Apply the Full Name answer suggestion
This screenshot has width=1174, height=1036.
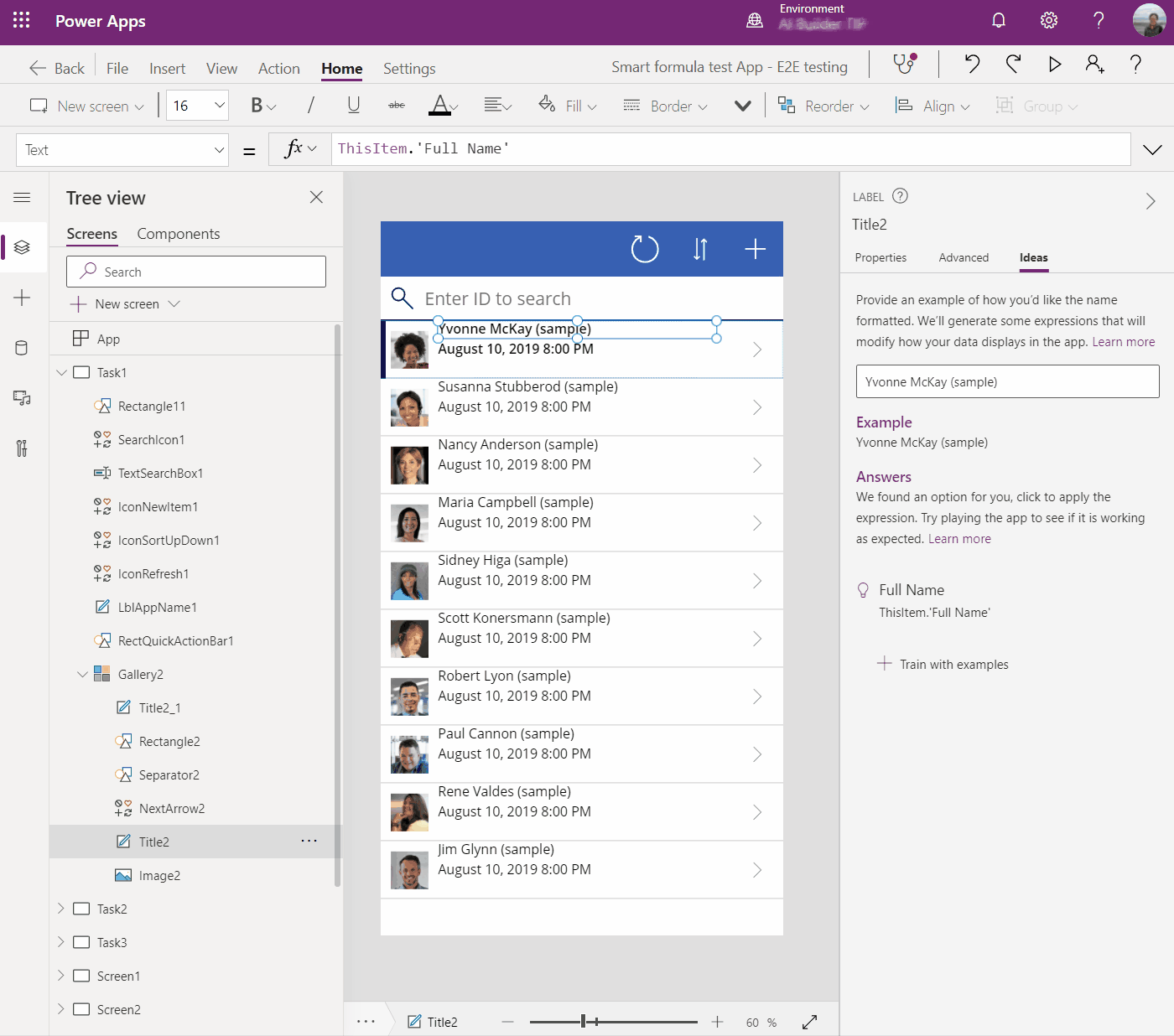tap(912, 590)
